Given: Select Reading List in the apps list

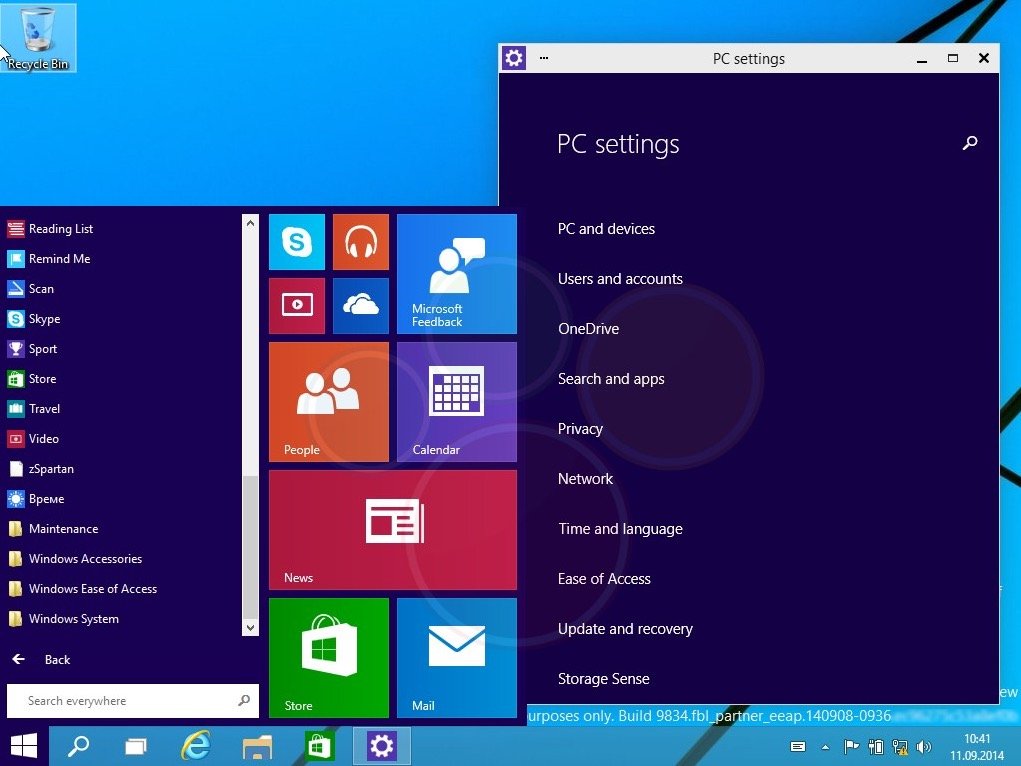Looking at the screenshot, I should pos(60,229).
